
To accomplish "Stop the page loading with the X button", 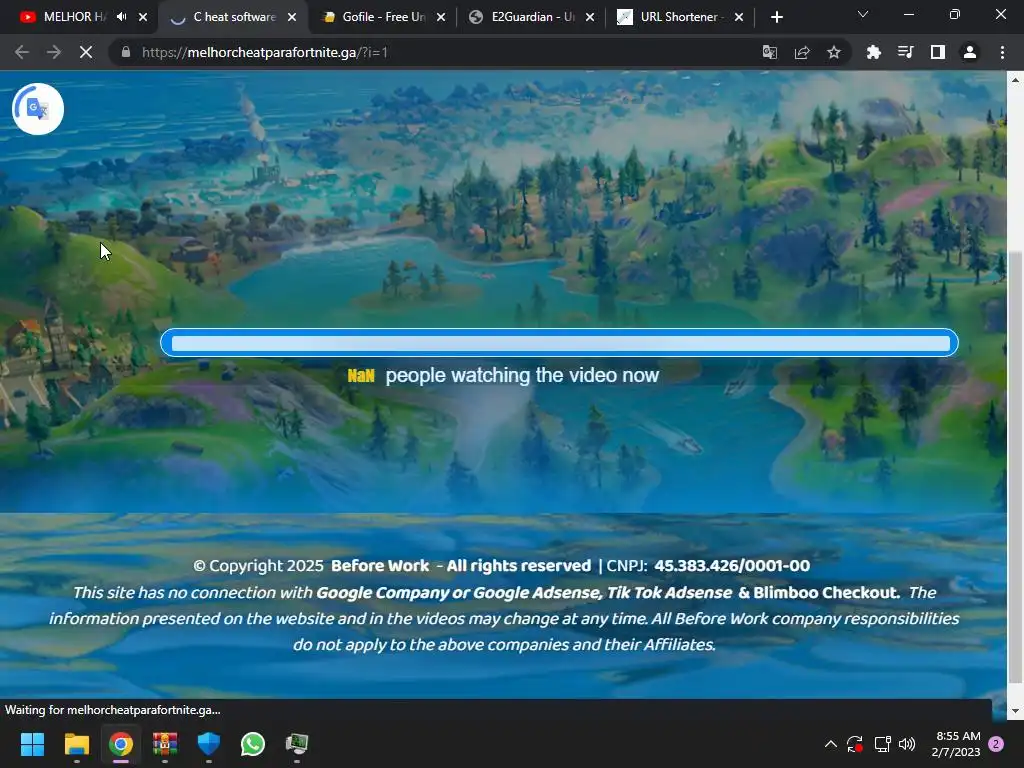I will click(x=86, y=52).
